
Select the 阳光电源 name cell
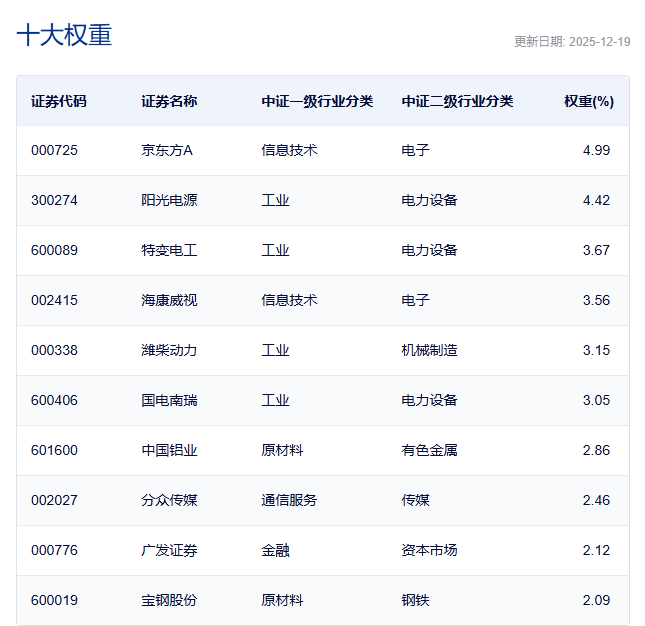coord(169,200)
